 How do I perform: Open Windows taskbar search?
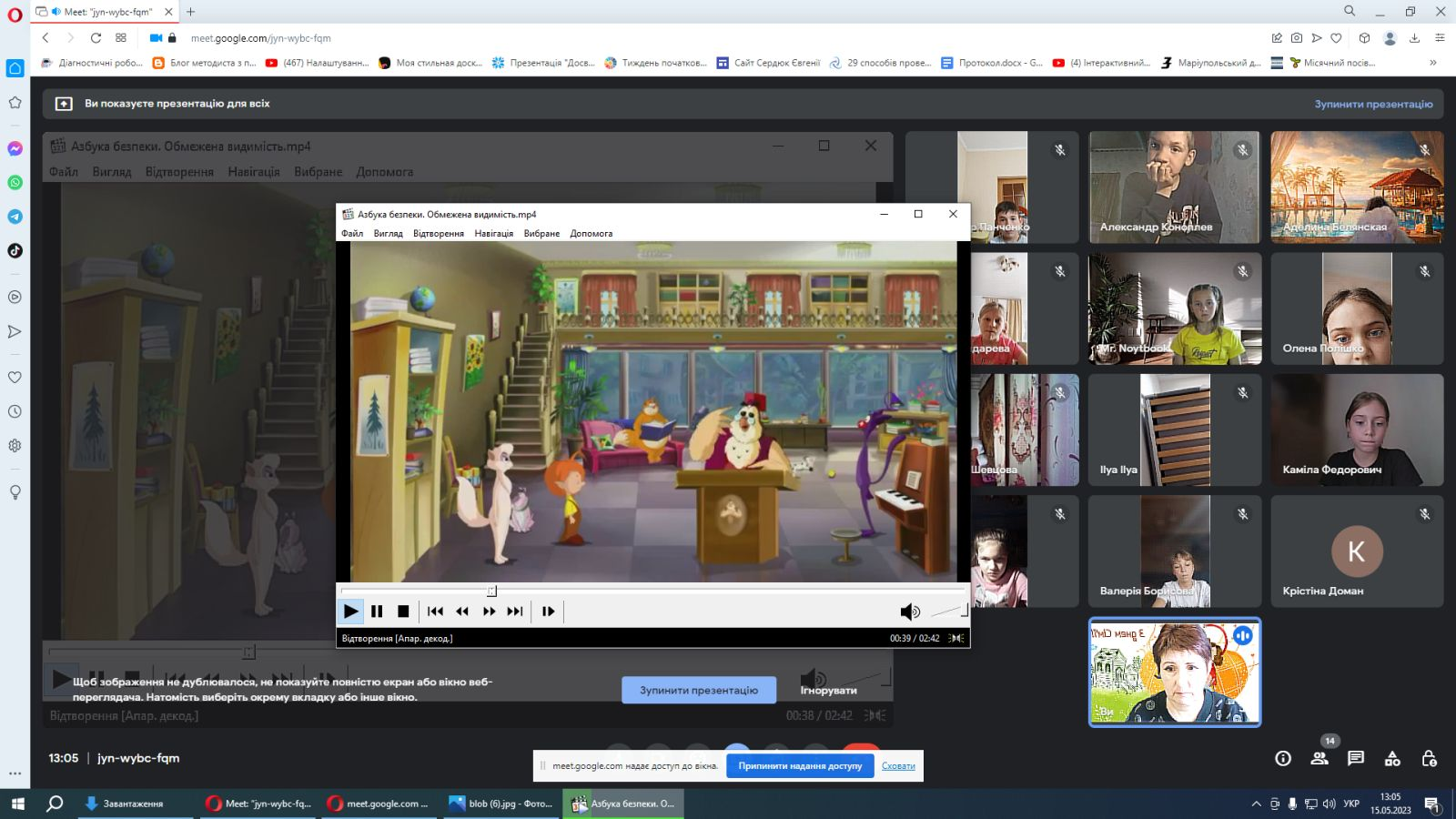click(55, 804)
